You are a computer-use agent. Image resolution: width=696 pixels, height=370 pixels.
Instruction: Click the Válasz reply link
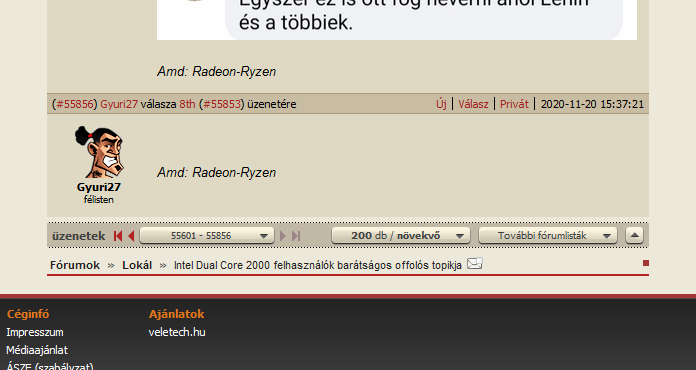point(473,104)
